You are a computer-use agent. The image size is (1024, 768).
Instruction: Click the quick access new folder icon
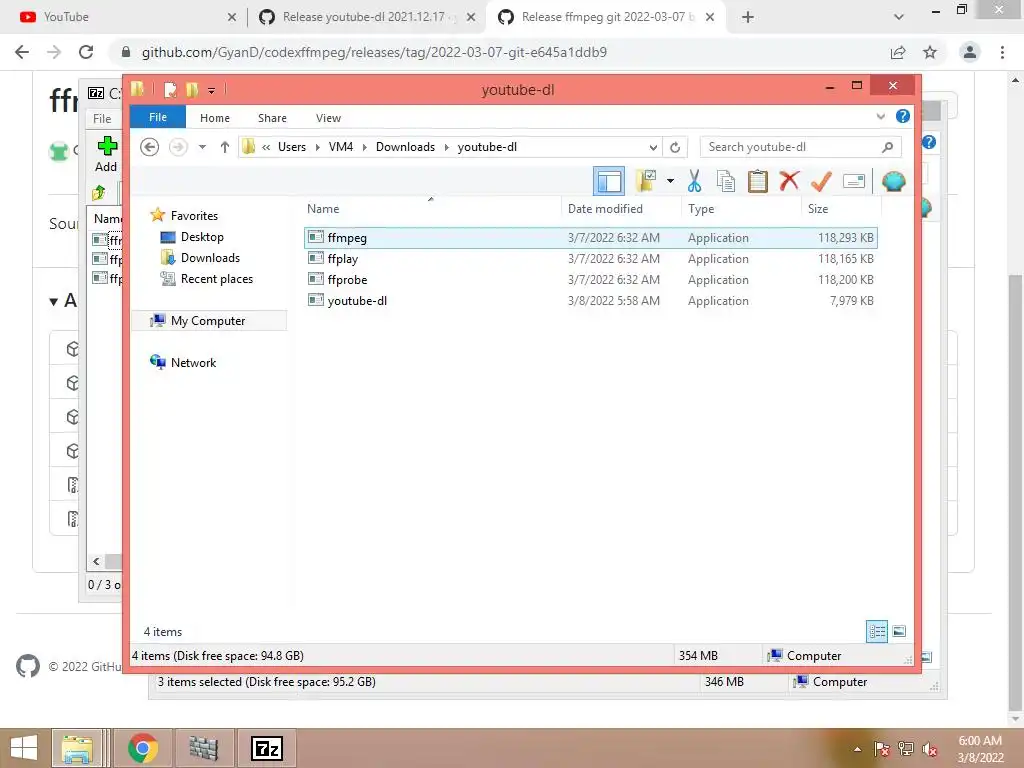click(x=191, y=89)
